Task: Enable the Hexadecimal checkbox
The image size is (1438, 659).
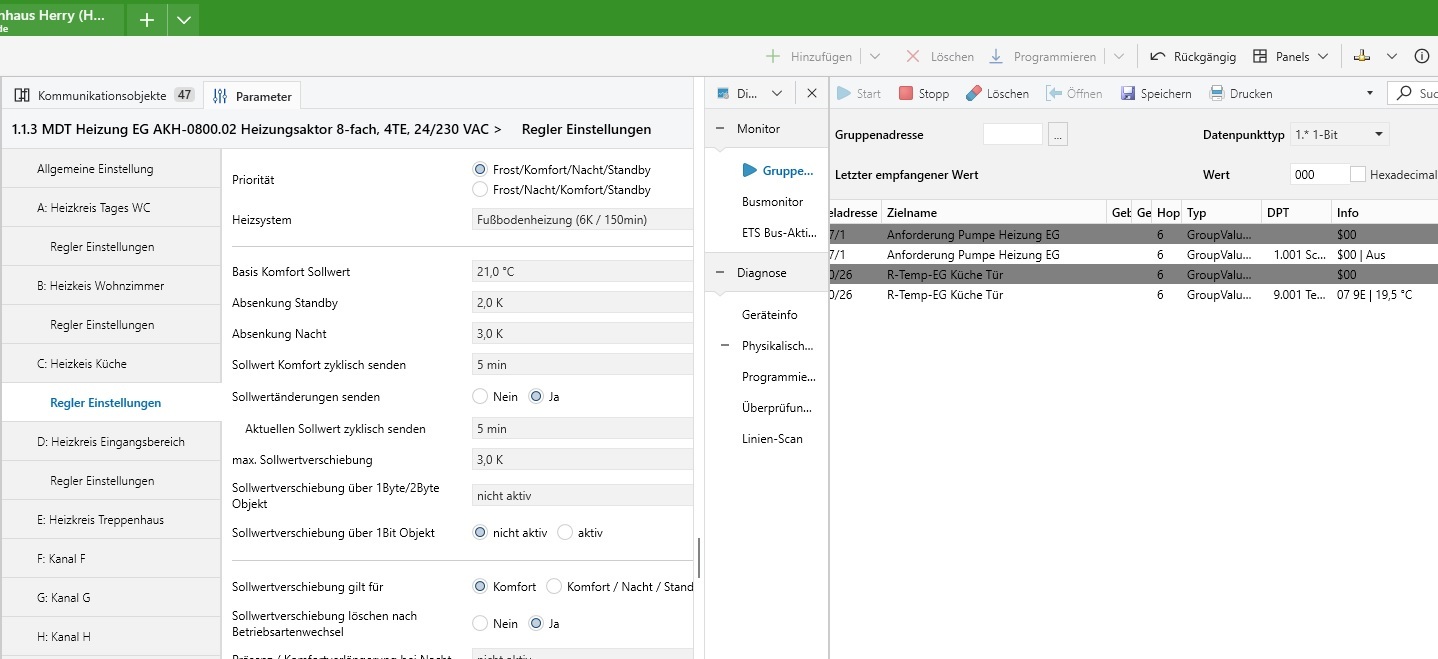Action: click(x=1358, y=174)
